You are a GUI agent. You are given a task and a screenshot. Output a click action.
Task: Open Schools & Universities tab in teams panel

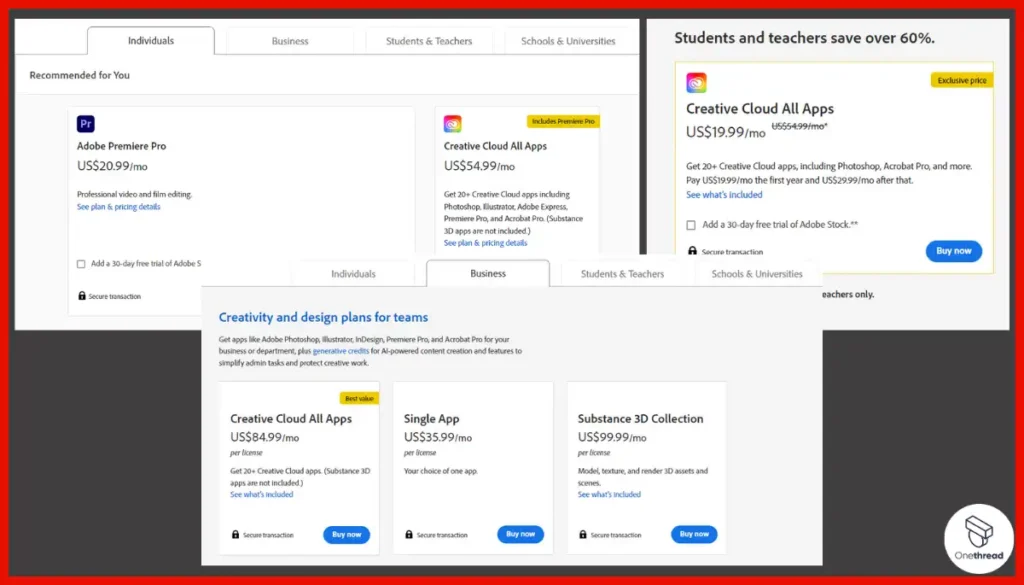click(x=757, y=274)
